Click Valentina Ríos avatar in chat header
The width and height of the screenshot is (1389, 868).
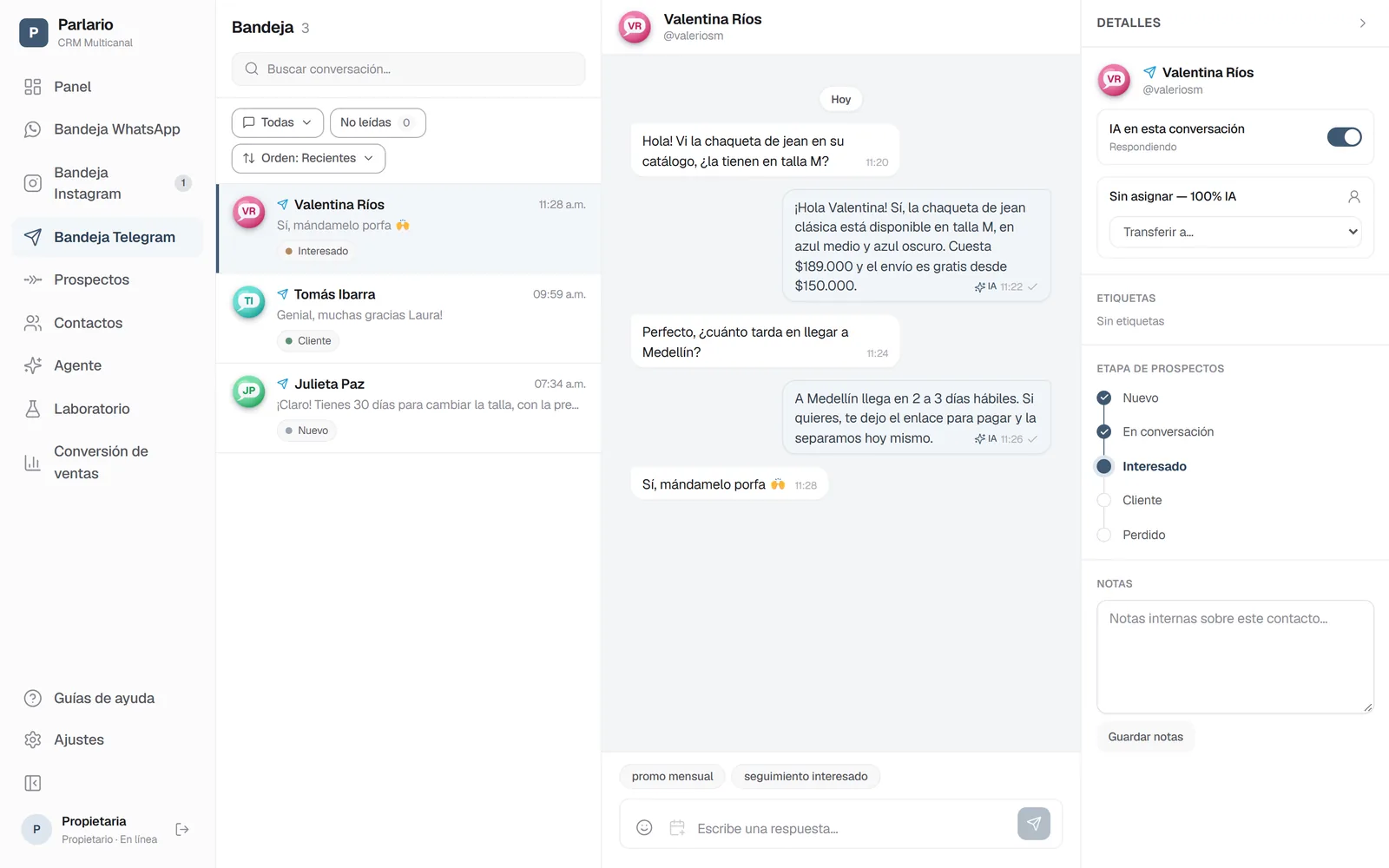pyautogui.click(x=635, y=27)
